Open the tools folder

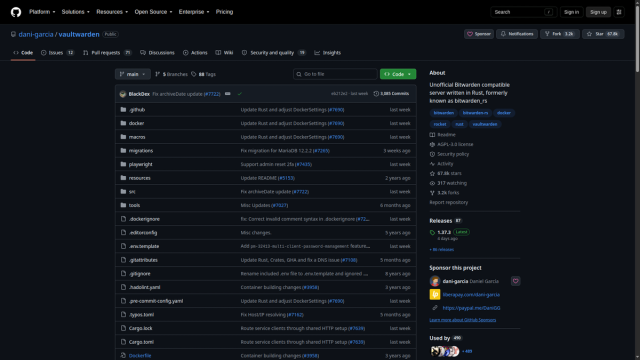[x=134, y=205]
